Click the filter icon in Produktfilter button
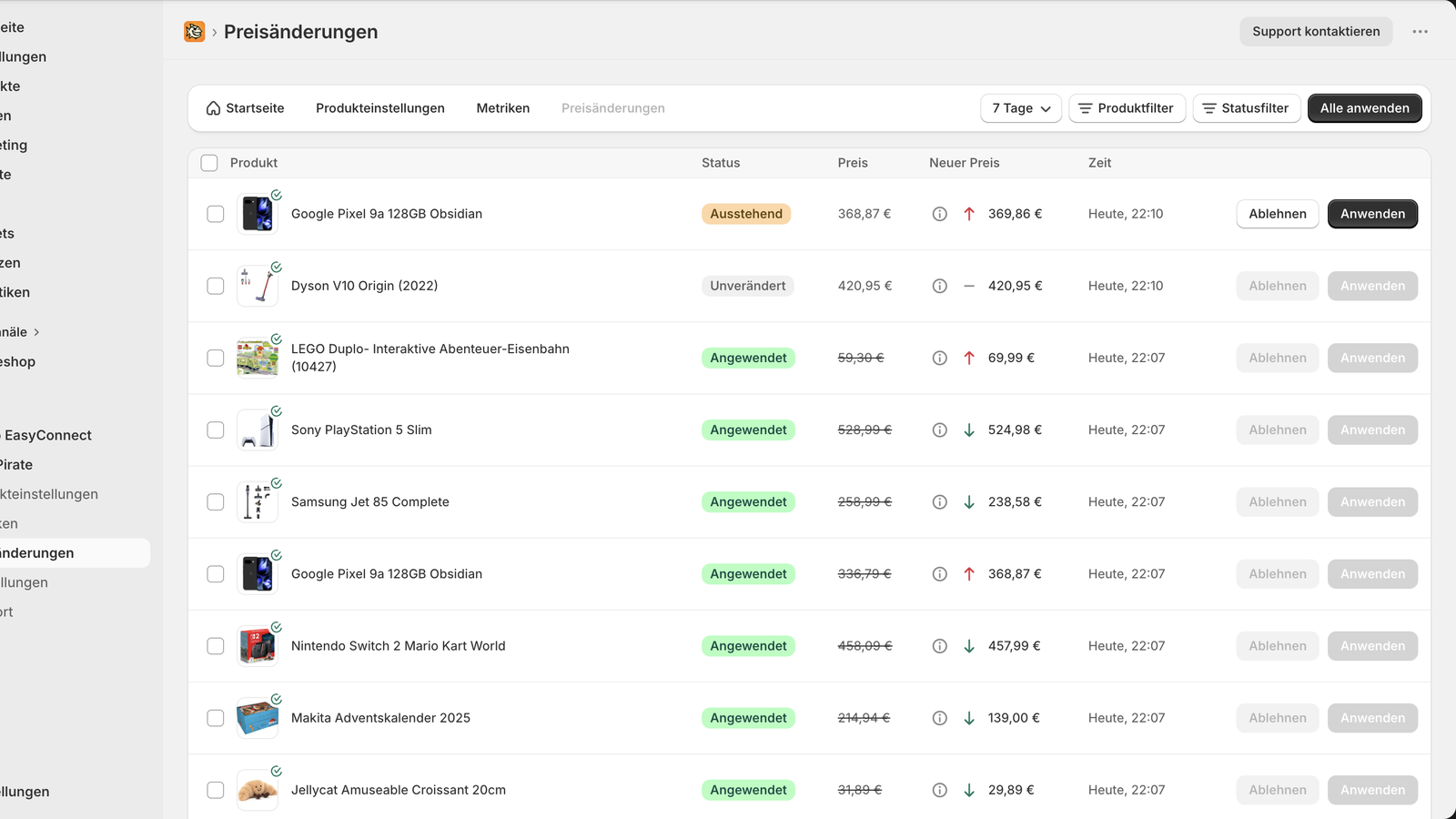This screenshot has width=1456, height=819. (x=1085, y=108)
